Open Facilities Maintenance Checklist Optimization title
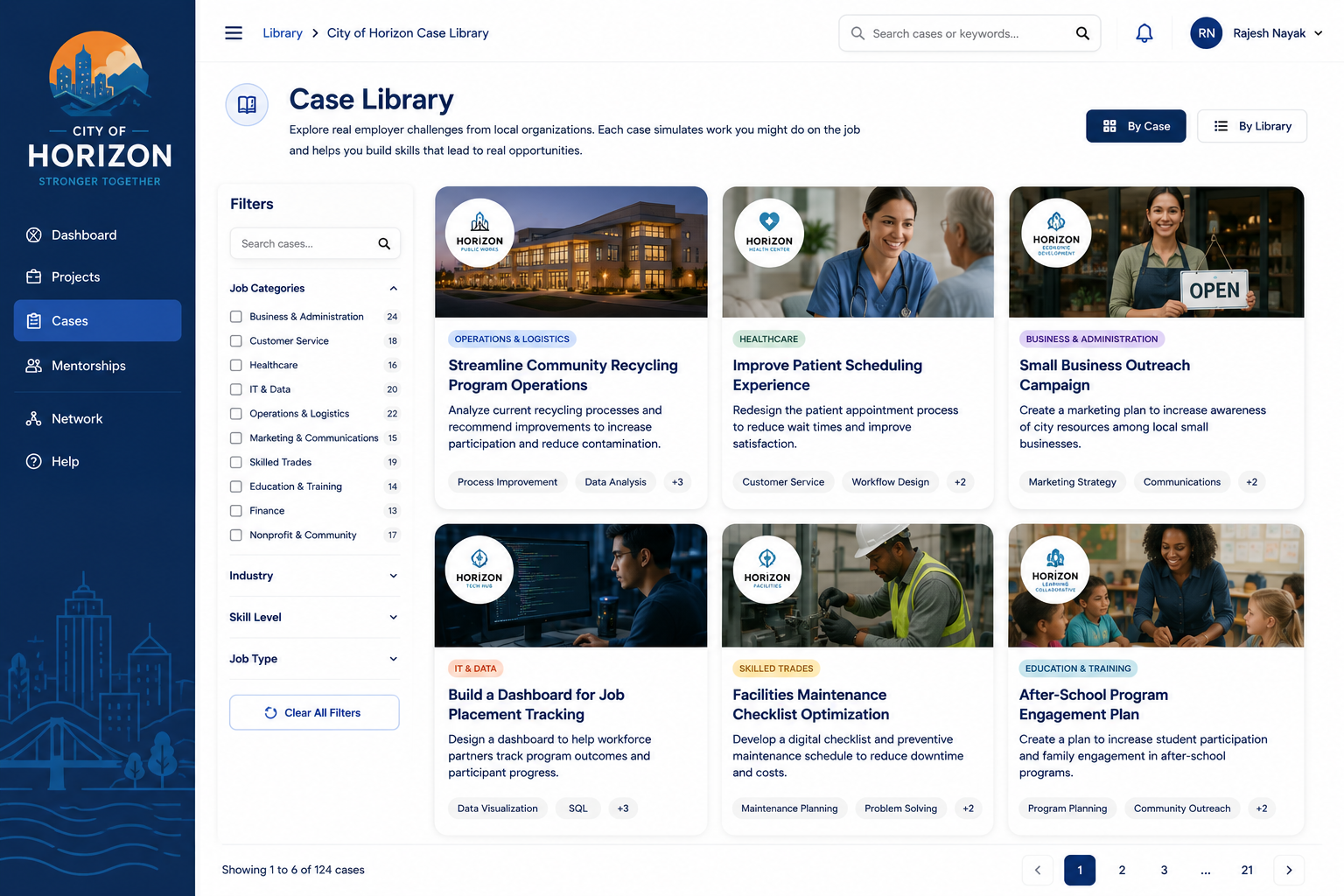The image size is (1344, 896). tap(810, 704)
